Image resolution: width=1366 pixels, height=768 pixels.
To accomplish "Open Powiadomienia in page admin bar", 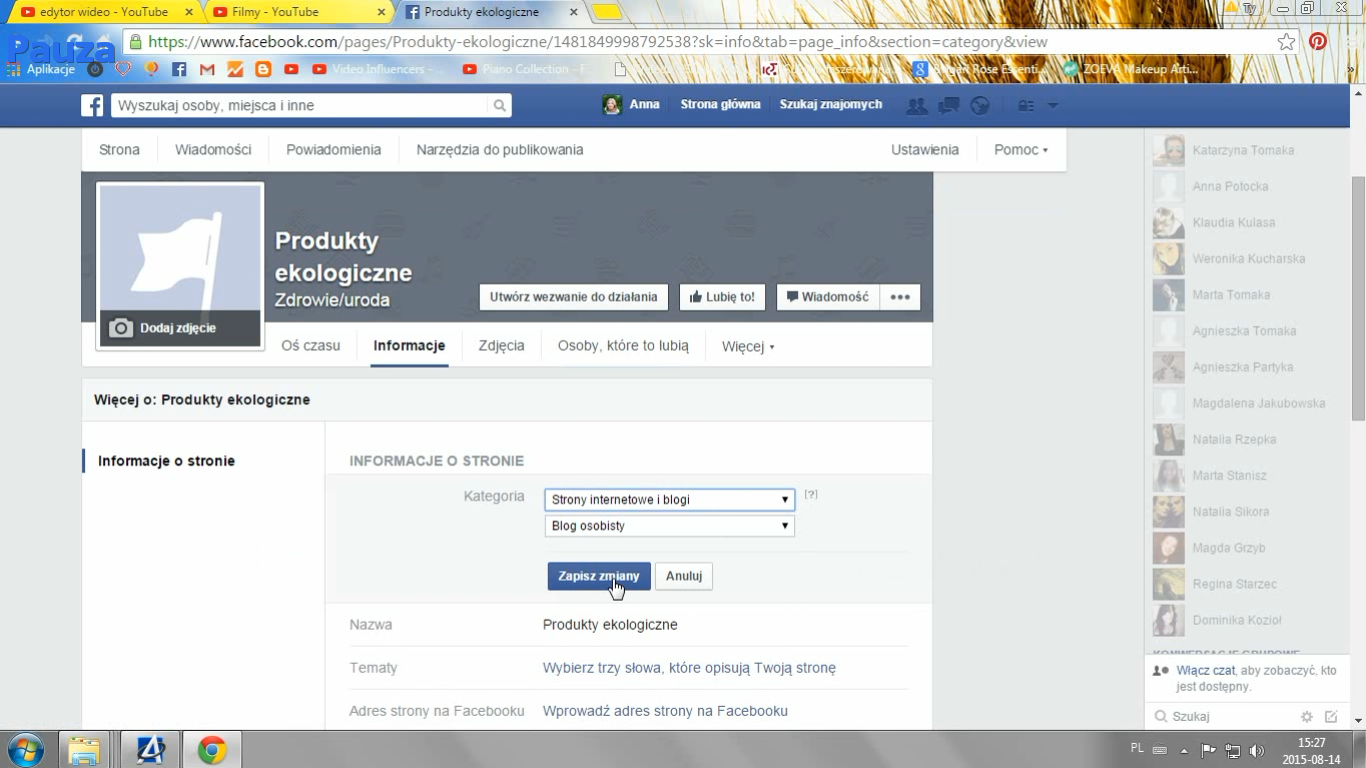I will (333, 150).
